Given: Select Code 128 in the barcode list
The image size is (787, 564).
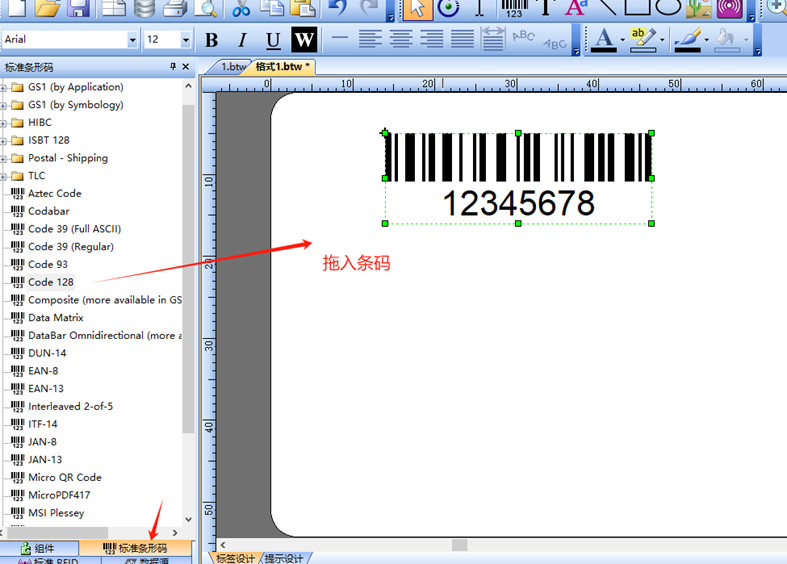Looking at the screenshot, I should click(51, 282).
